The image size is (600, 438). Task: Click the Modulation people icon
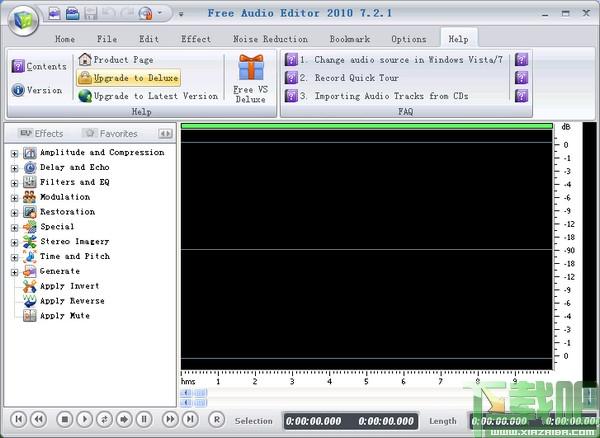(x=29, y=197)
